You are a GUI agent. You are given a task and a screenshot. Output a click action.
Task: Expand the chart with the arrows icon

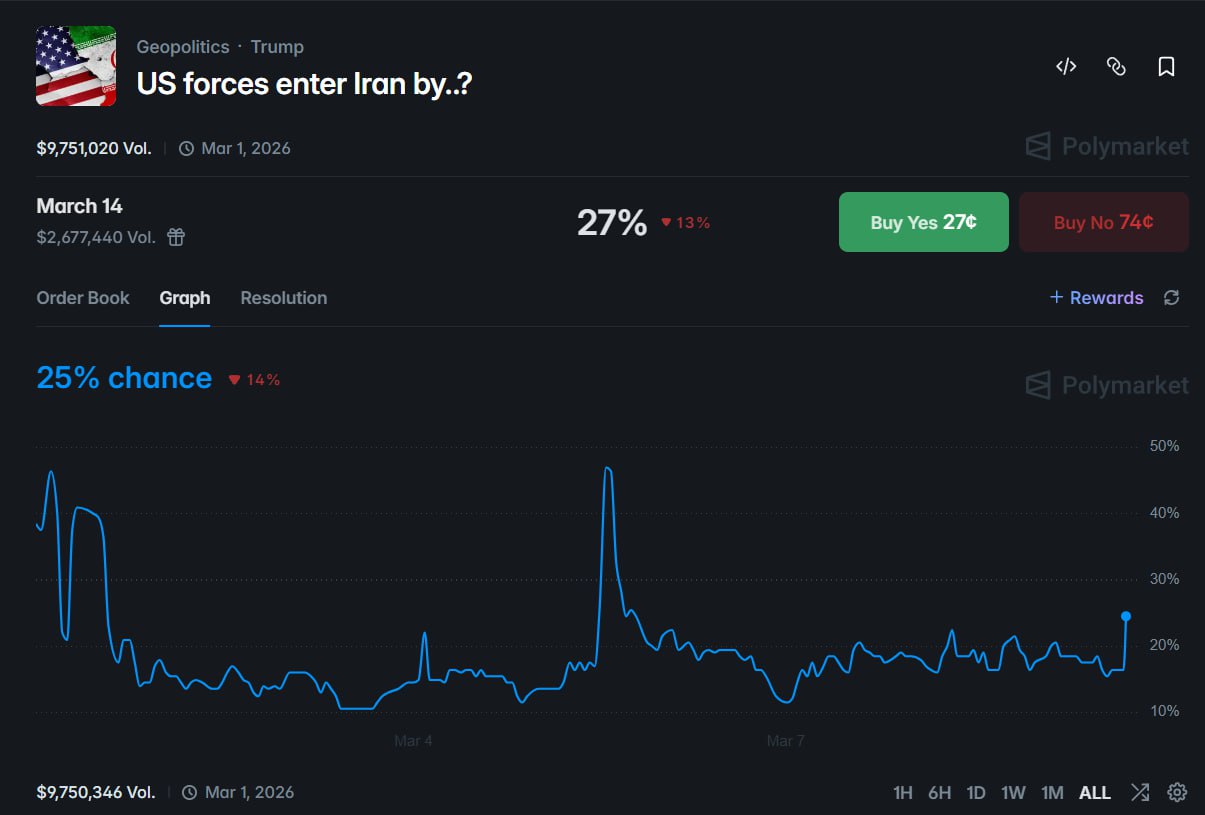click(x=1140, y=792)
